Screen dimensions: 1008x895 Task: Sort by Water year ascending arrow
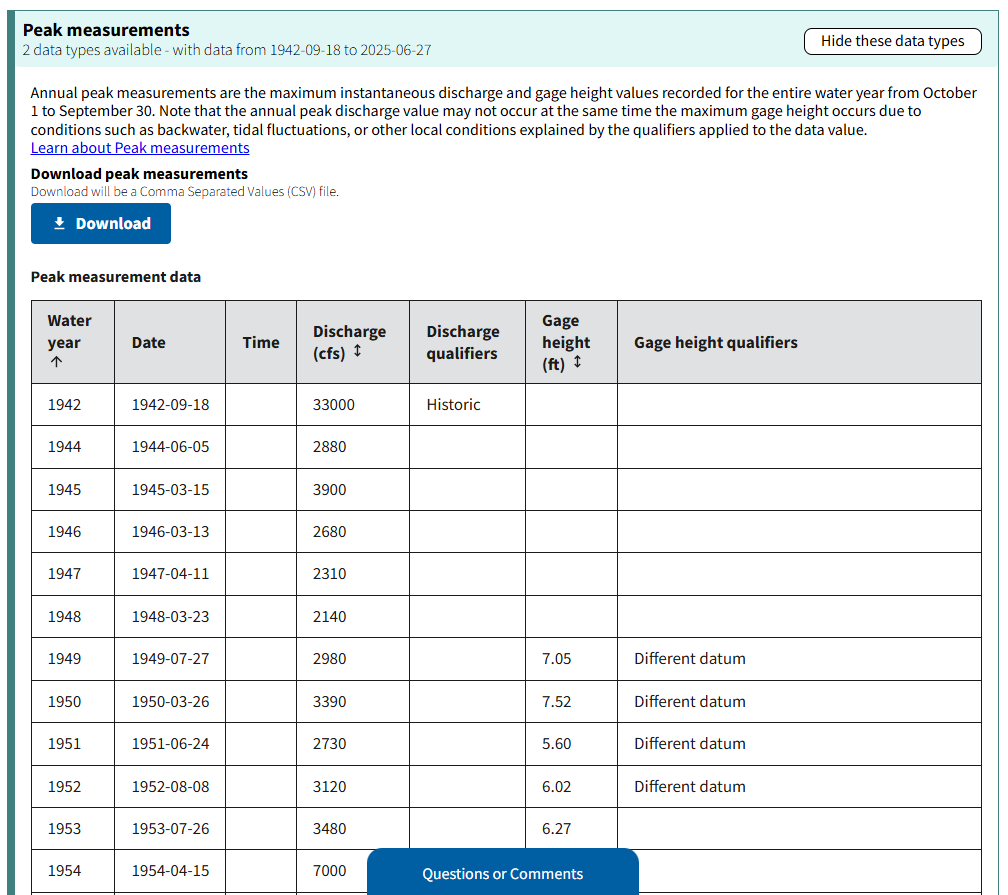[x=57, y=362]
